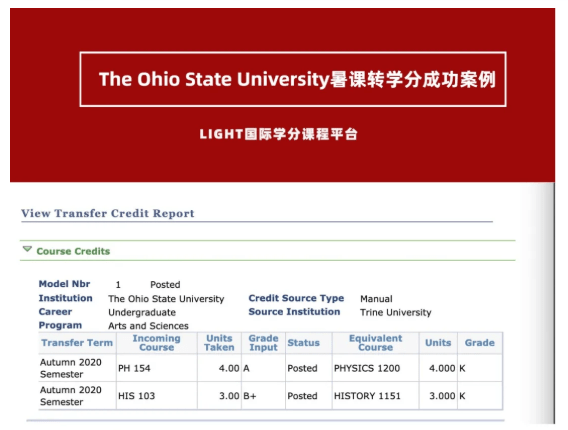Click Posted status in PH 154 row
Screen dimensions: 568x430
302,368
